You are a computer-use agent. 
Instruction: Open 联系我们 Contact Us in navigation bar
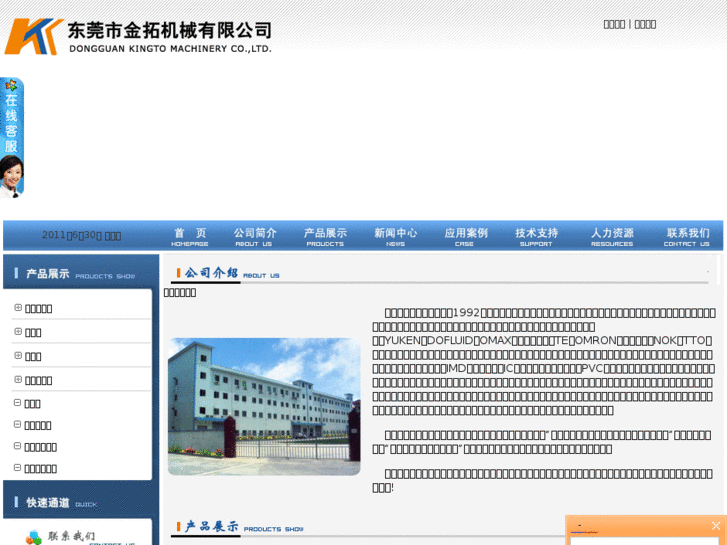688,237
